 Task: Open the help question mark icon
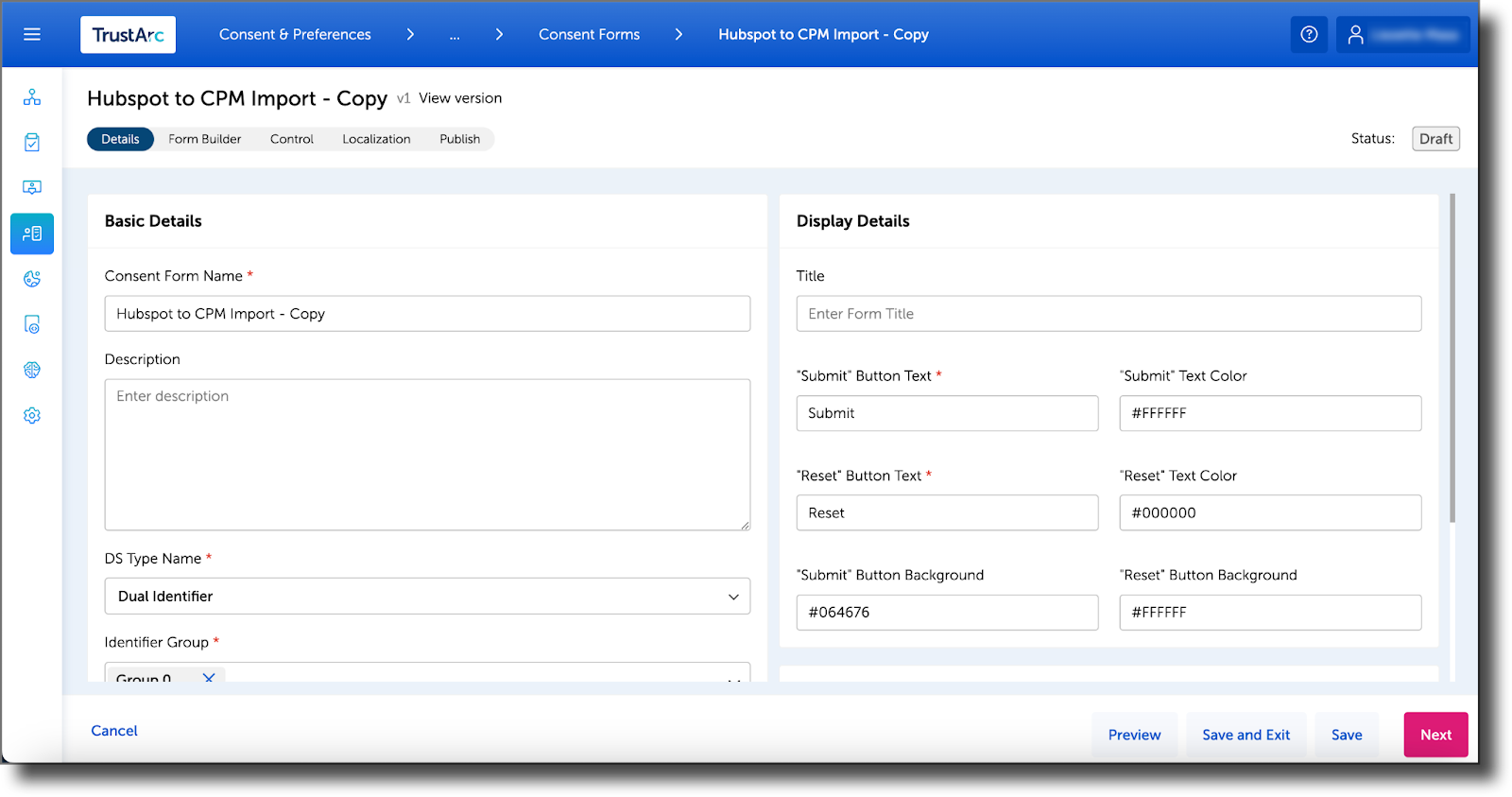tap(1309, 34)
